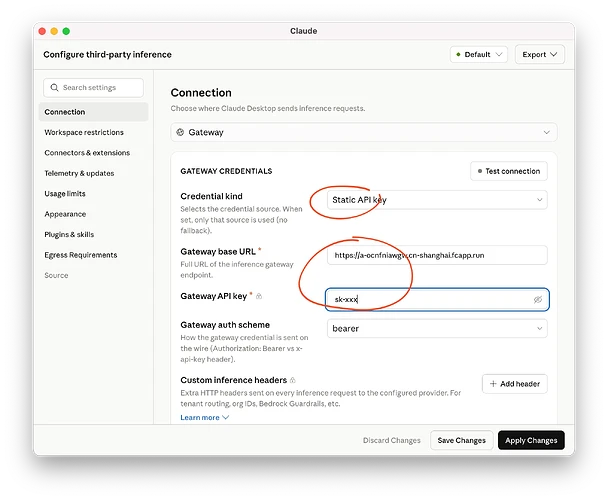Click the search magnifier icon
The image size is (608, 500).
point(54,88)
